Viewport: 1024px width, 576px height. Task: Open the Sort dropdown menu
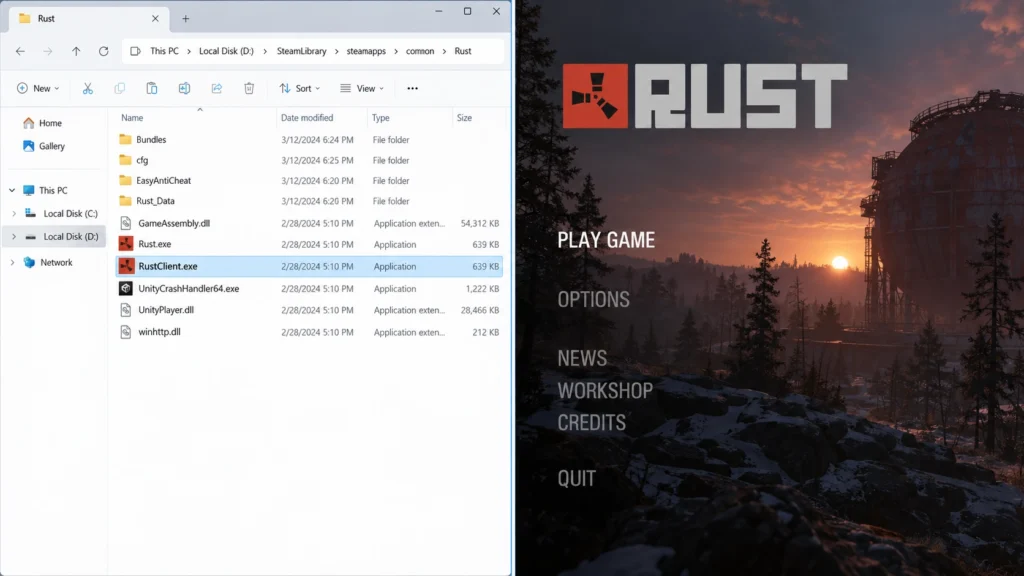(x=300, y=88)
